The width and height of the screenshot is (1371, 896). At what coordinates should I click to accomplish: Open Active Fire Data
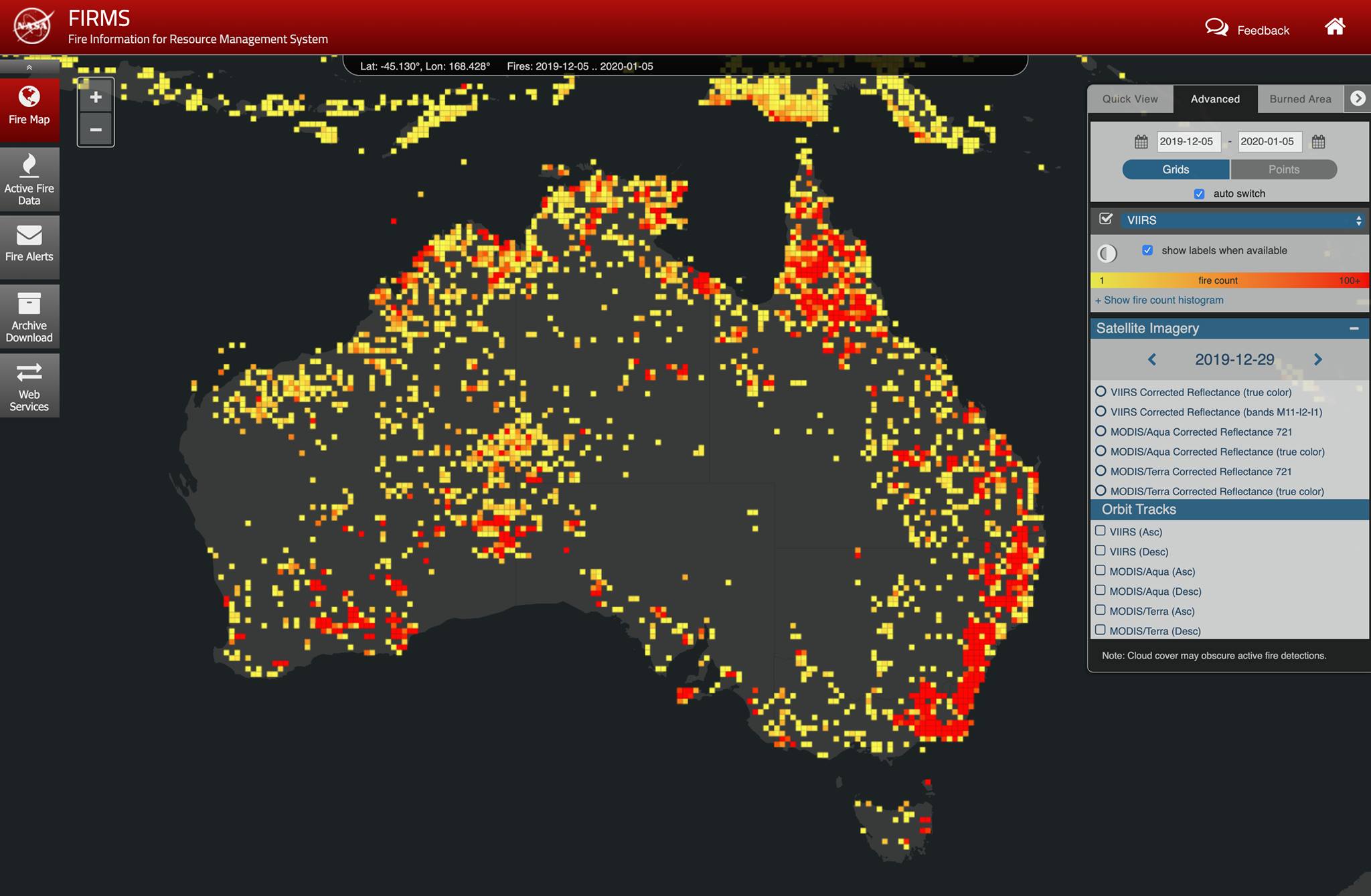pyautogui.click(x=29, y=179)
